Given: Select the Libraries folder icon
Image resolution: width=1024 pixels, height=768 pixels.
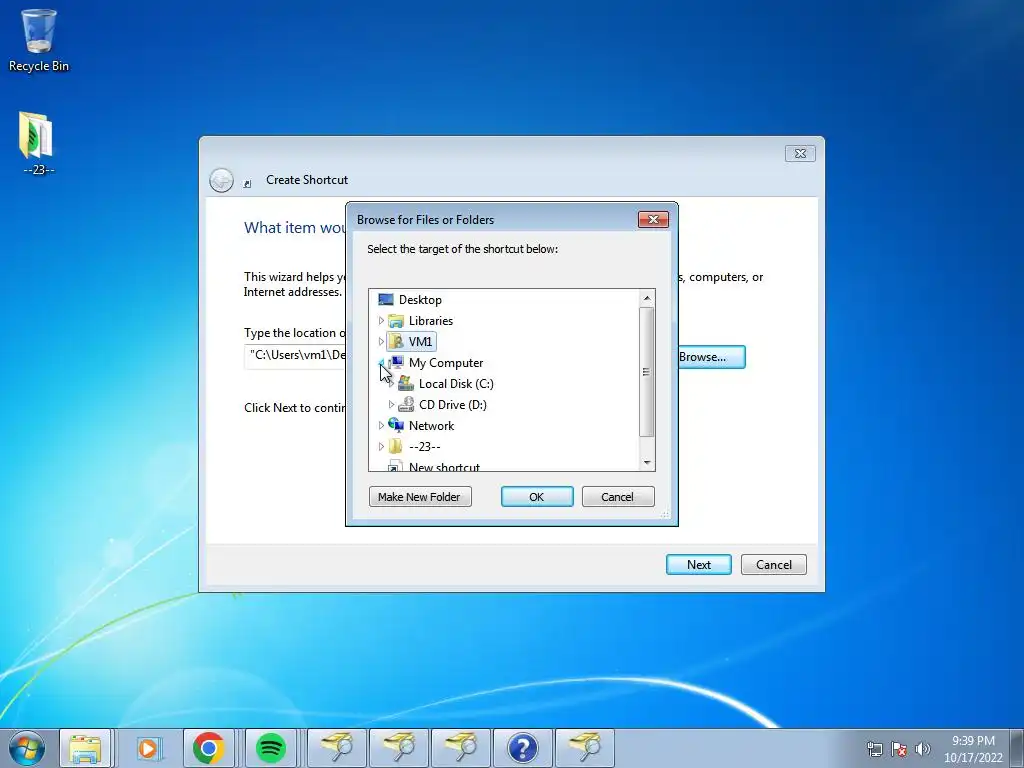Looking at the screenshot, I should click(x=396, y=321).
